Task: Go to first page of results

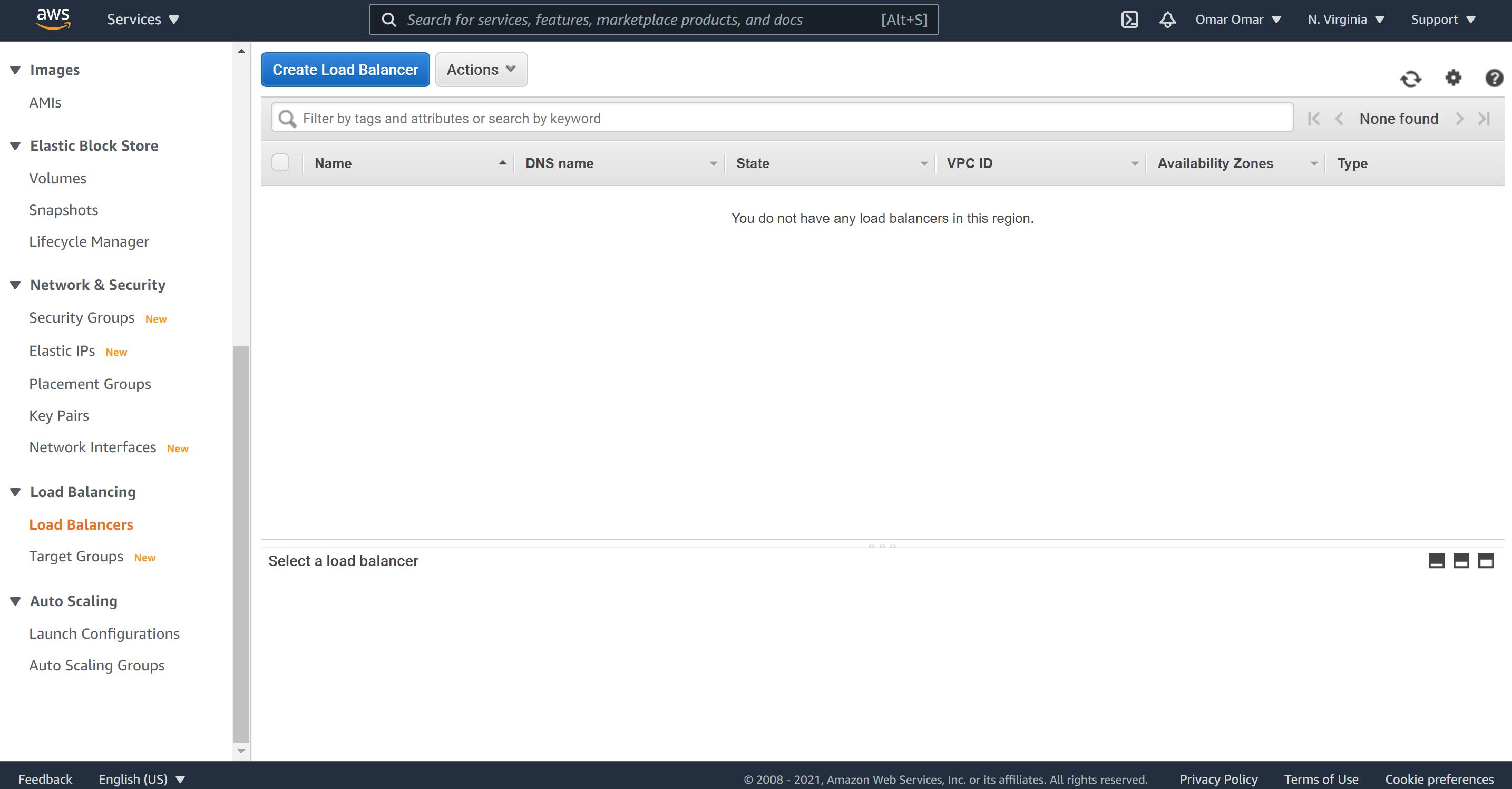Action: (x=1314, y=119)
